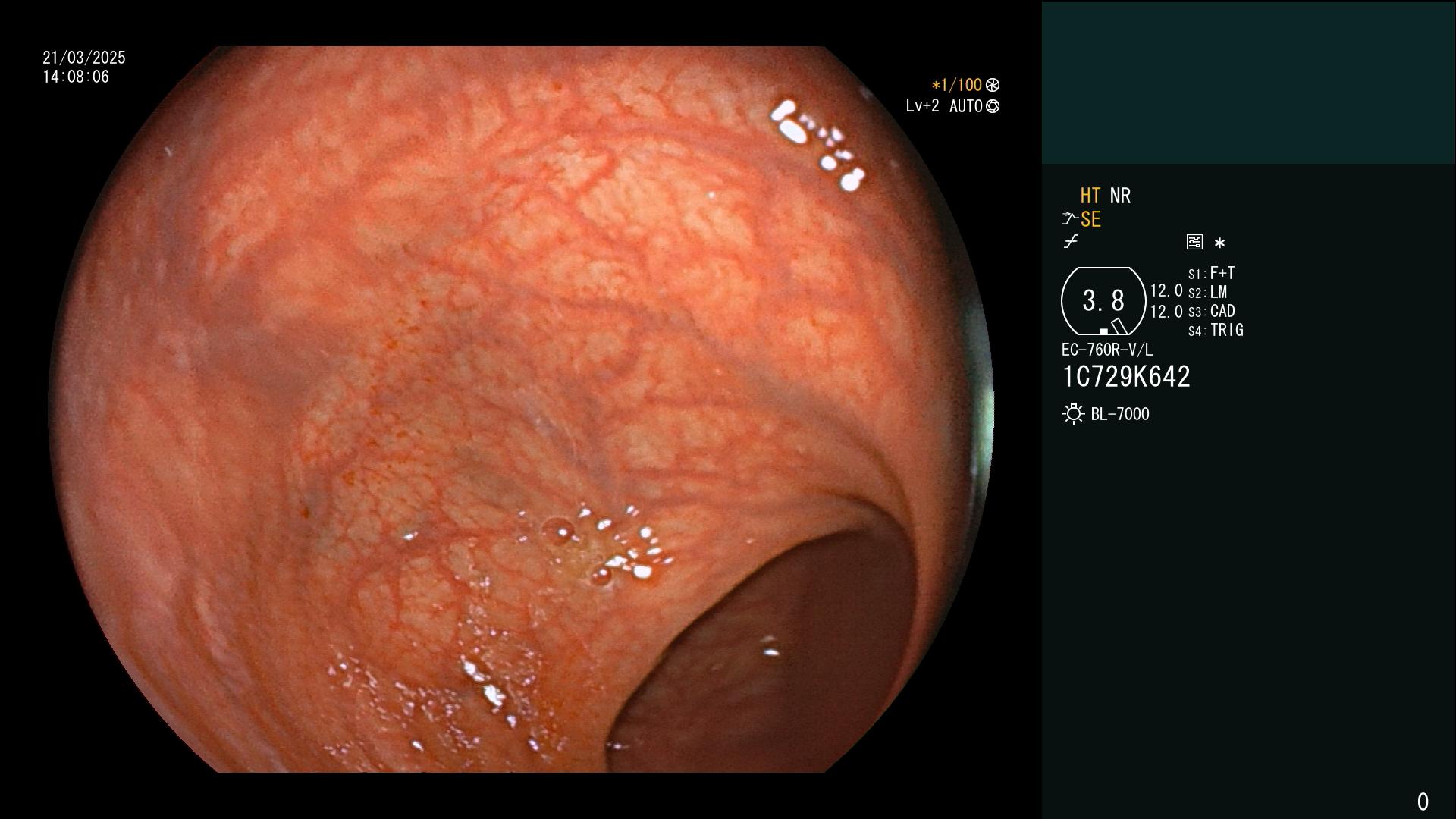1456x819 pixels.
Task: Click the date 21/03/2025
Action: (84, 58)
